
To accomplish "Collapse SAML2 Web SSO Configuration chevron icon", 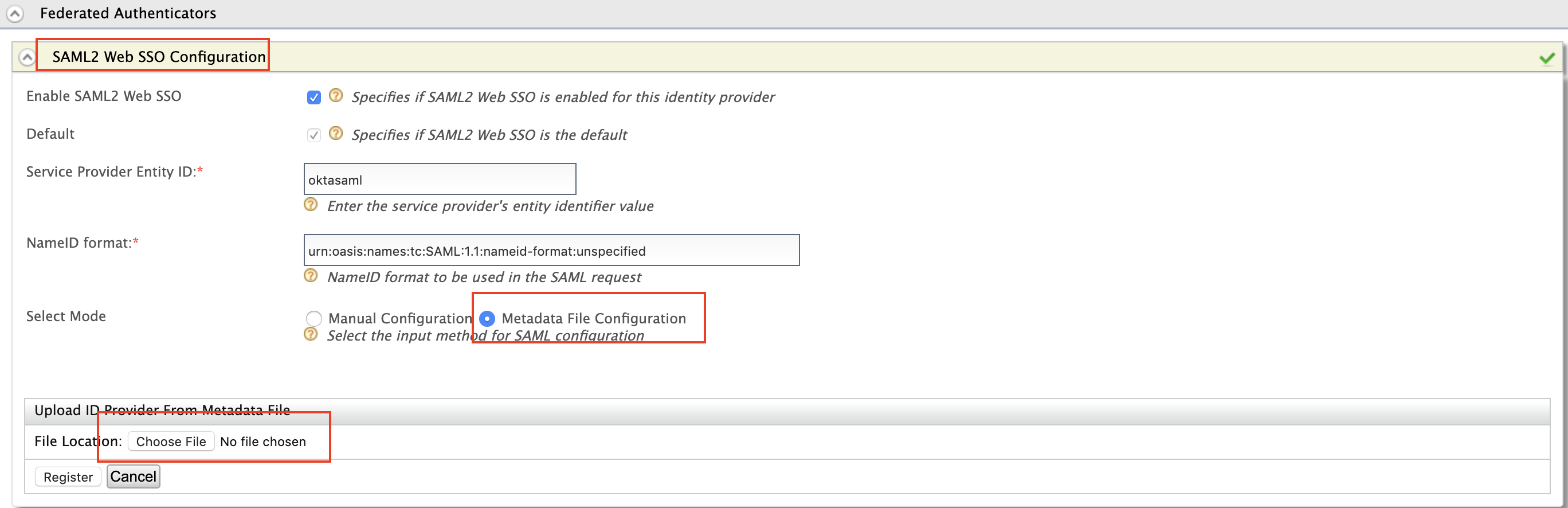I will [27, 57].
